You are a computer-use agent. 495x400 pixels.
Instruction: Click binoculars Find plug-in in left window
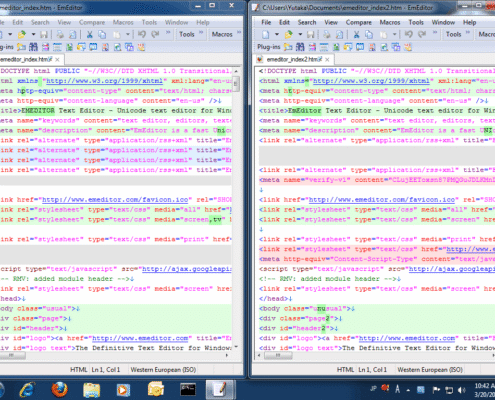coord(33,47)
